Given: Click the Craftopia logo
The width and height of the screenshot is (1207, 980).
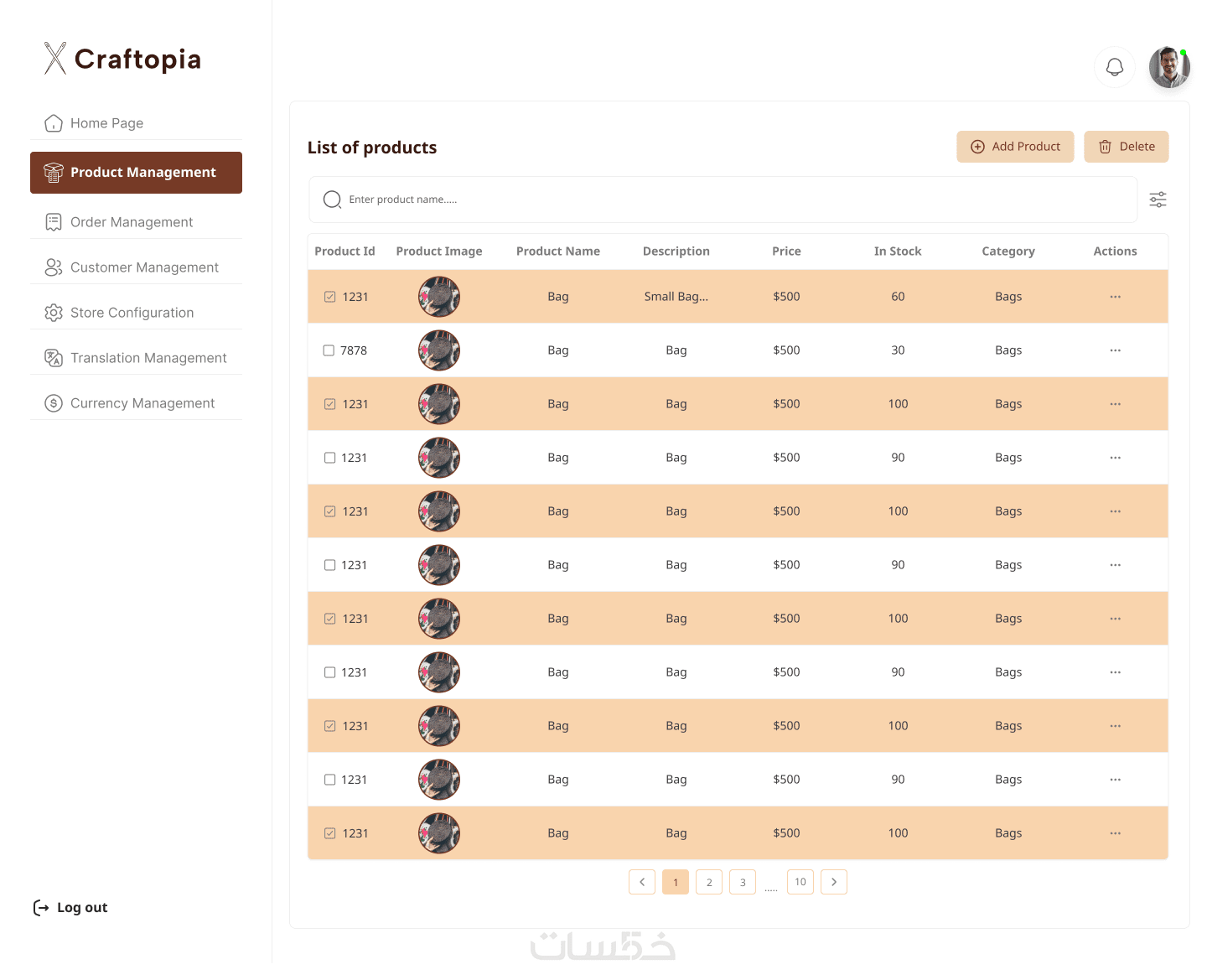Looking at the screenshot, I should tap(122, 59).
